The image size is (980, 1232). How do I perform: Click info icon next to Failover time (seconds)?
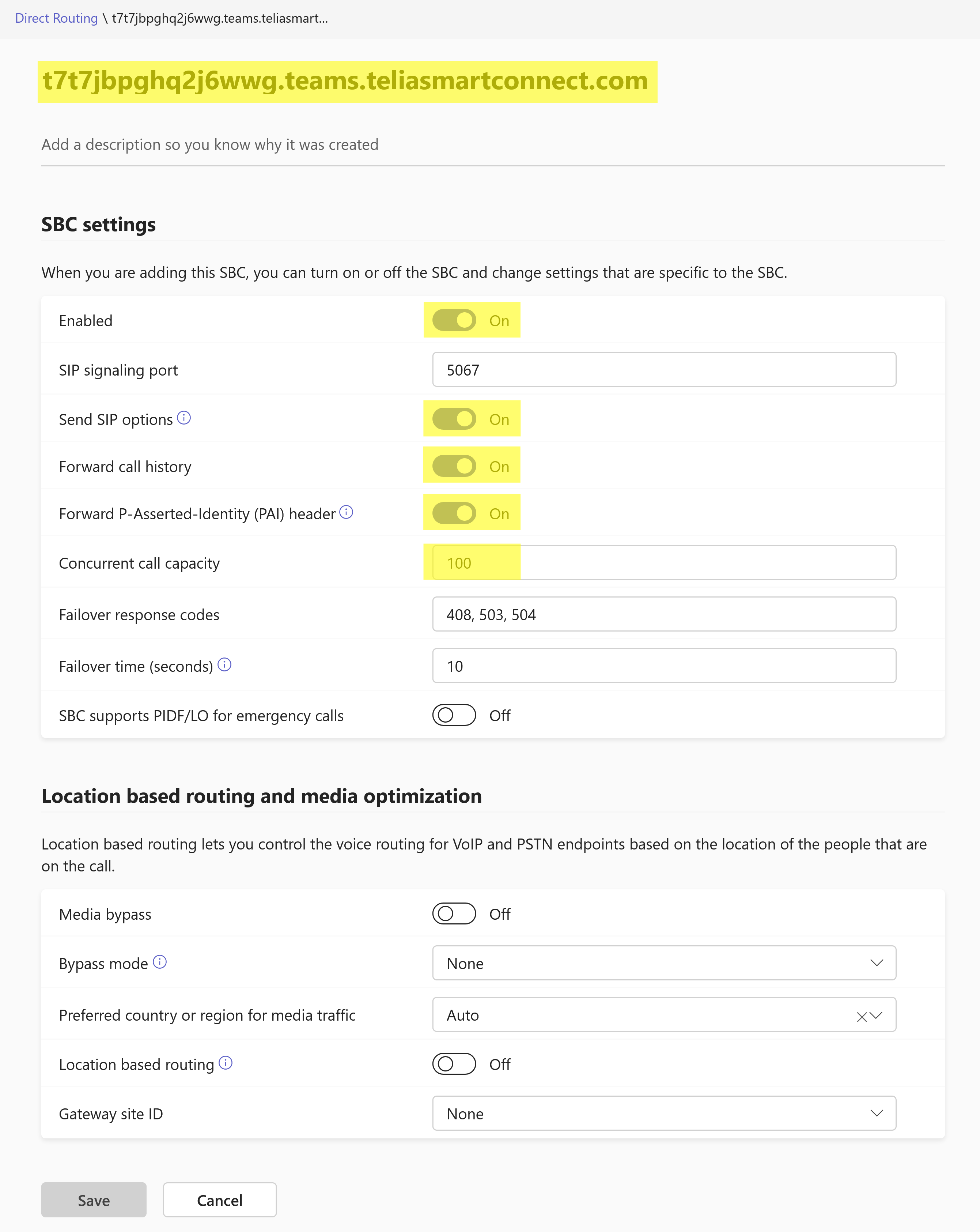tap(224, 664)
